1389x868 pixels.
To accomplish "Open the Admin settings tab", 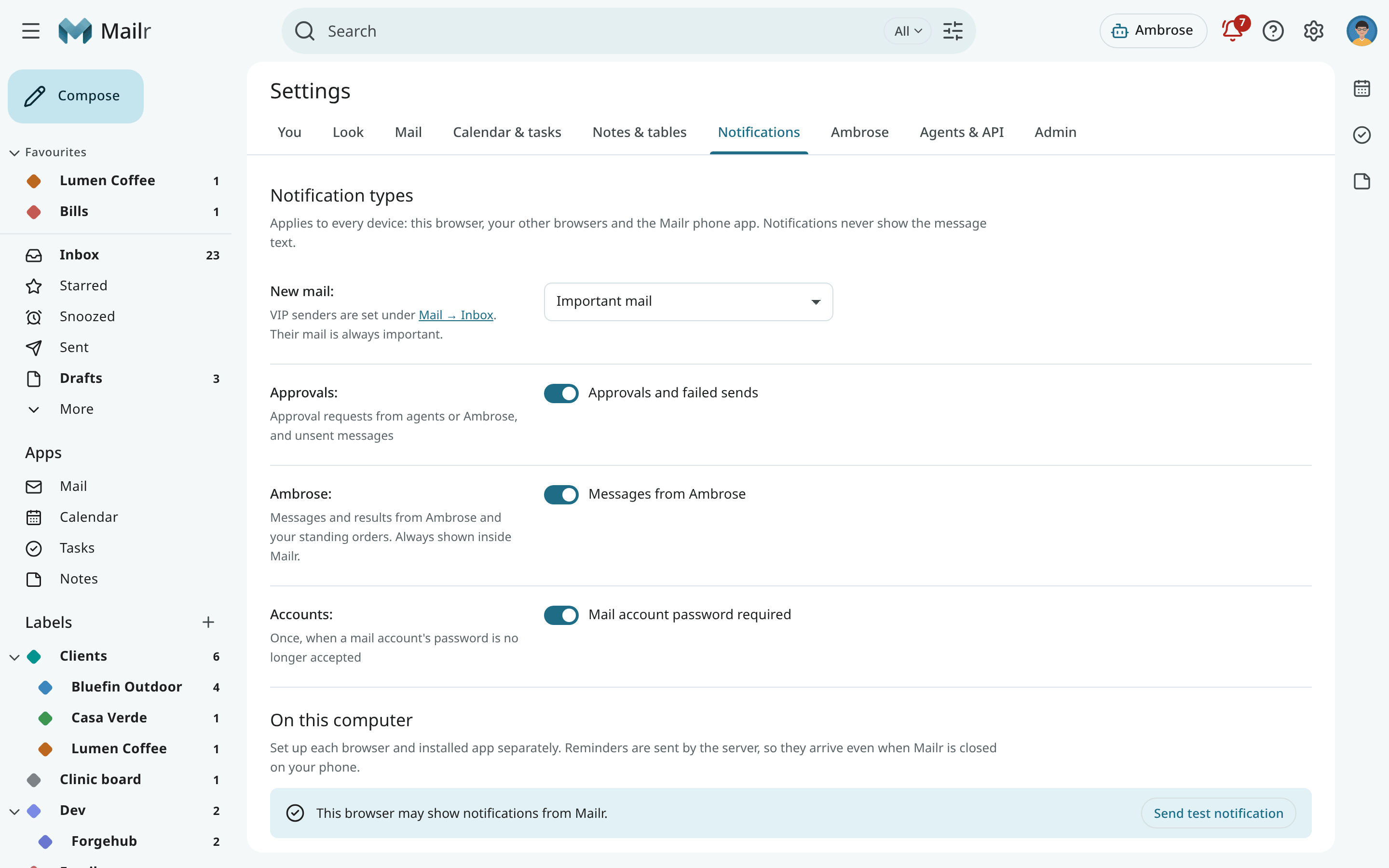I will (x=1055, y=133).
